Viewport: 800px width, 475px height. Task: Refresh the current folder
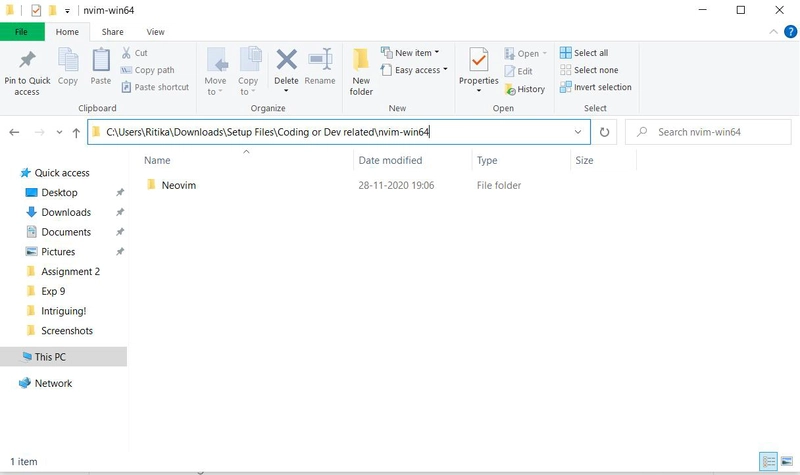coord(604,132)
